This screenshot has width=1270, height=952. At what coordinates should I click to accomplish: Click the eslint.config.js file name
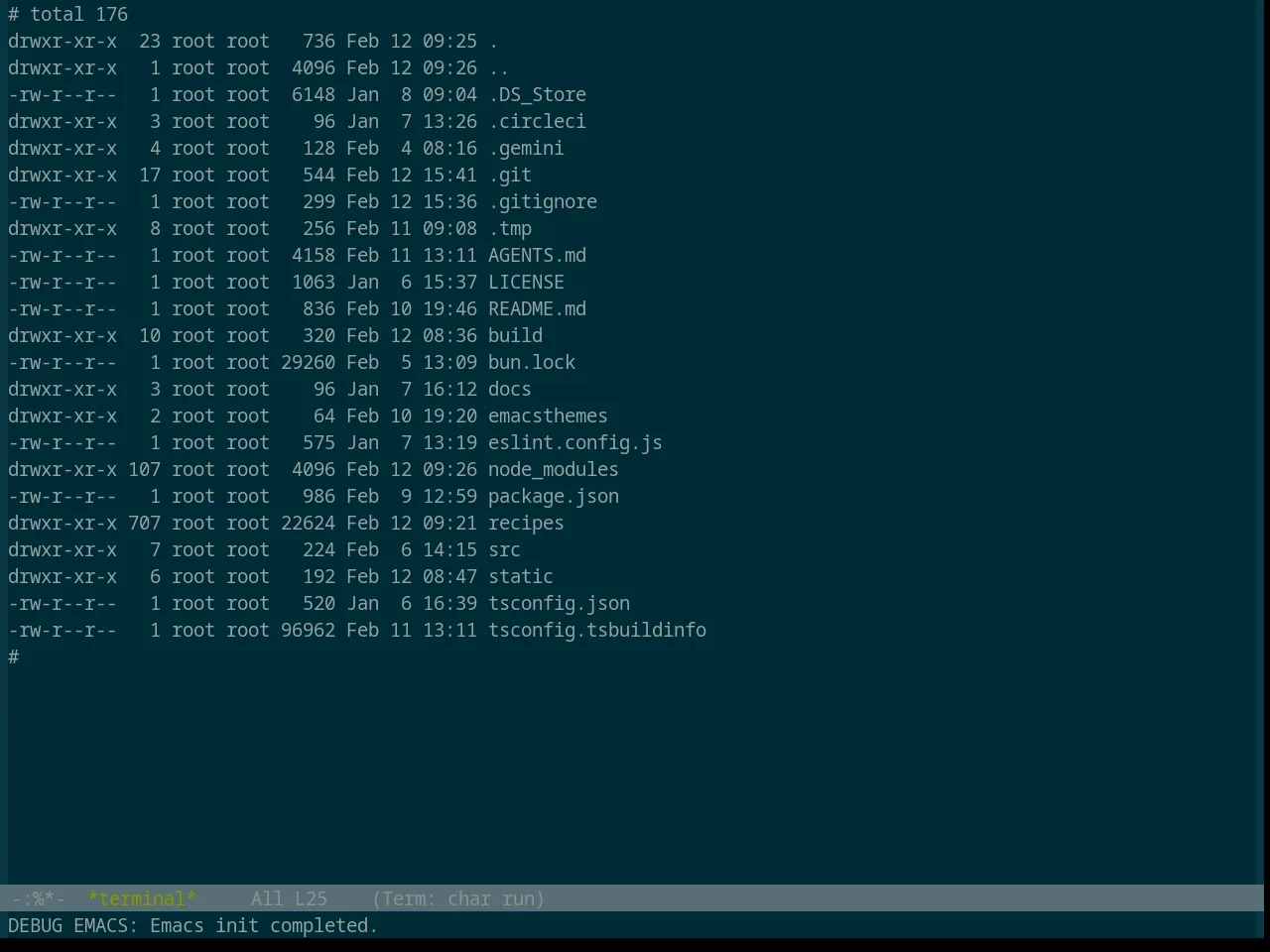(x=575, y=443)
